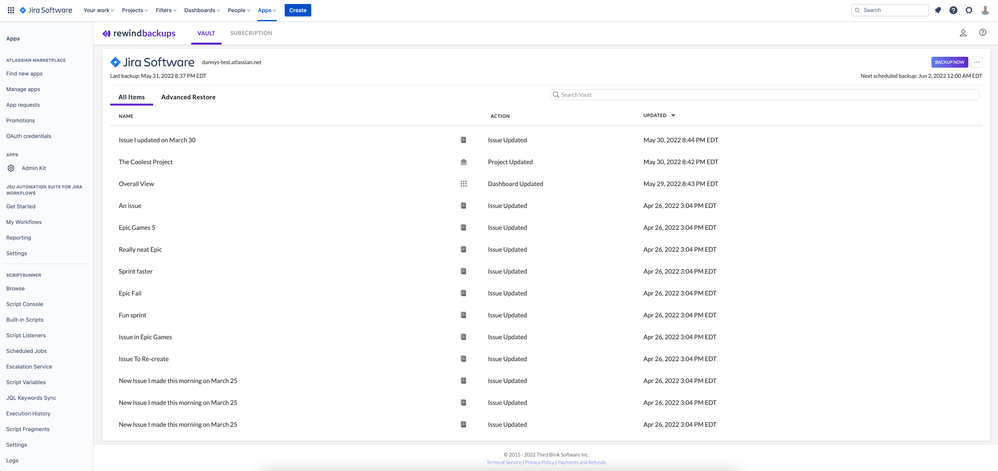Open the user profile avatar
Viewport: 998px width, 471px height.
[985, 10]
